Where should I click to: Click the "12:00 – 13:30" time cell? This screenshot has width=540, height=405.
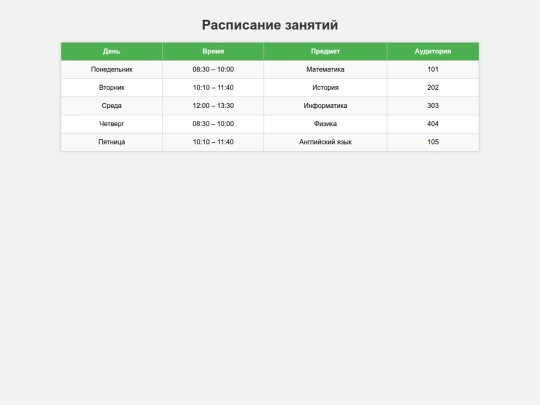pos(213,106)
